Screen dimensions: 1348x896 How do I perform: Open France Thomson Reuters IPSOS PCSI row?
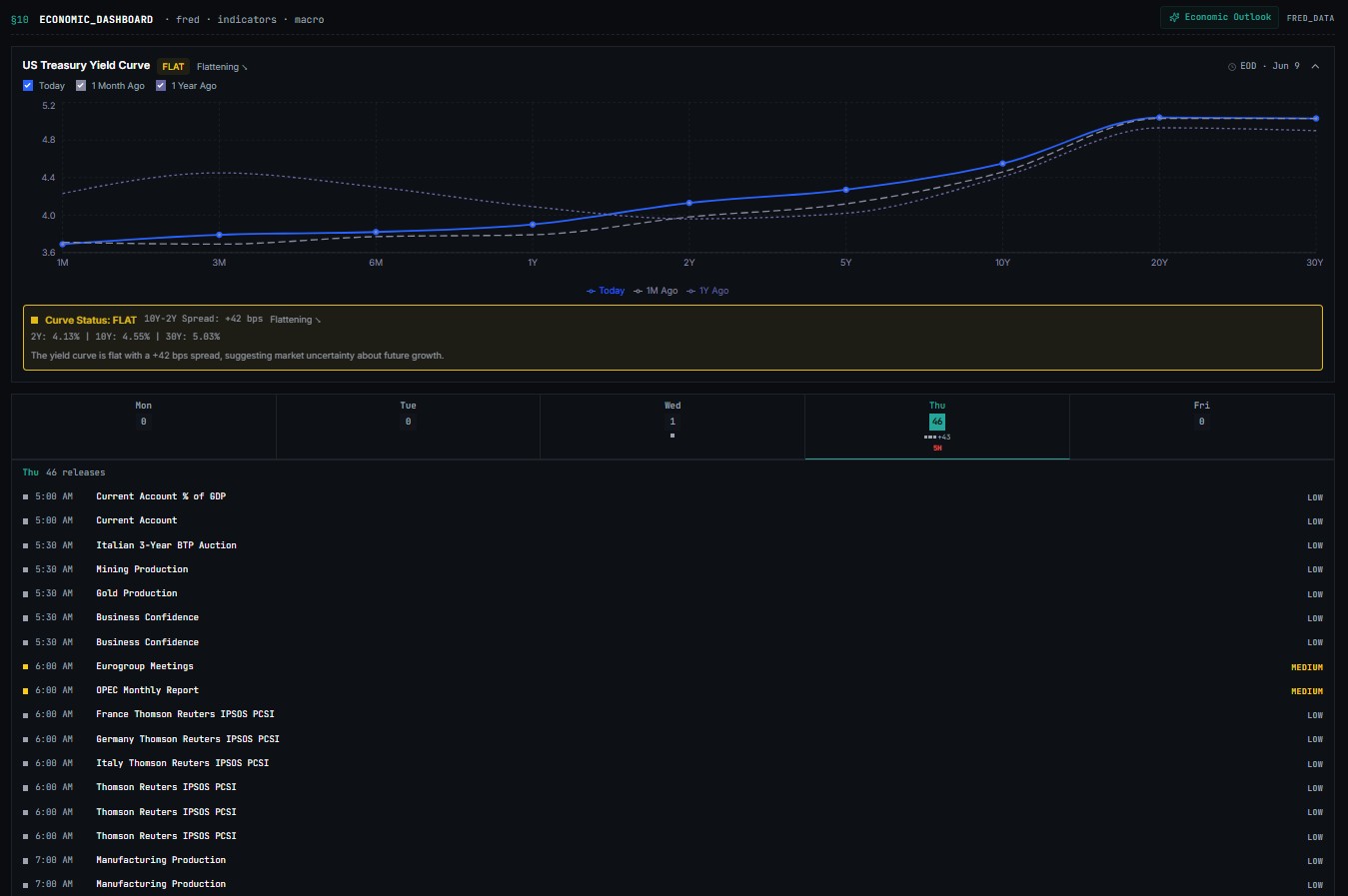(x=673, y=714)
